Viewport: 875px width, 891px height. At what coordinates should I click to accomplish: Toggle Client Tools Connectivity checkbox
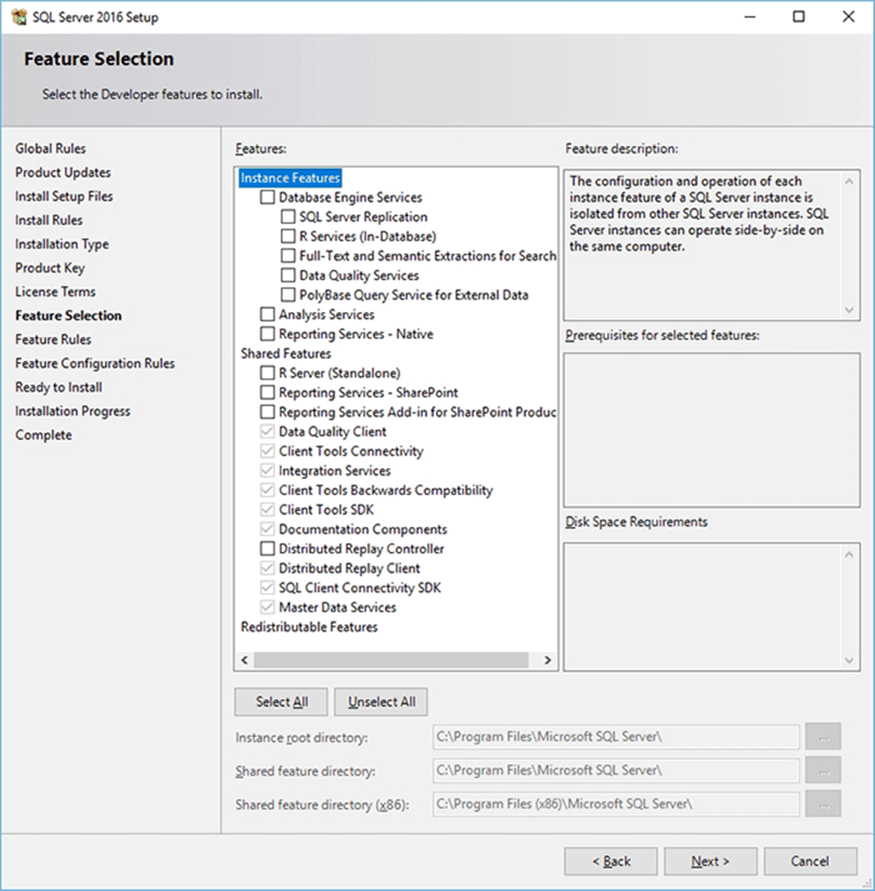click(267, 451)
